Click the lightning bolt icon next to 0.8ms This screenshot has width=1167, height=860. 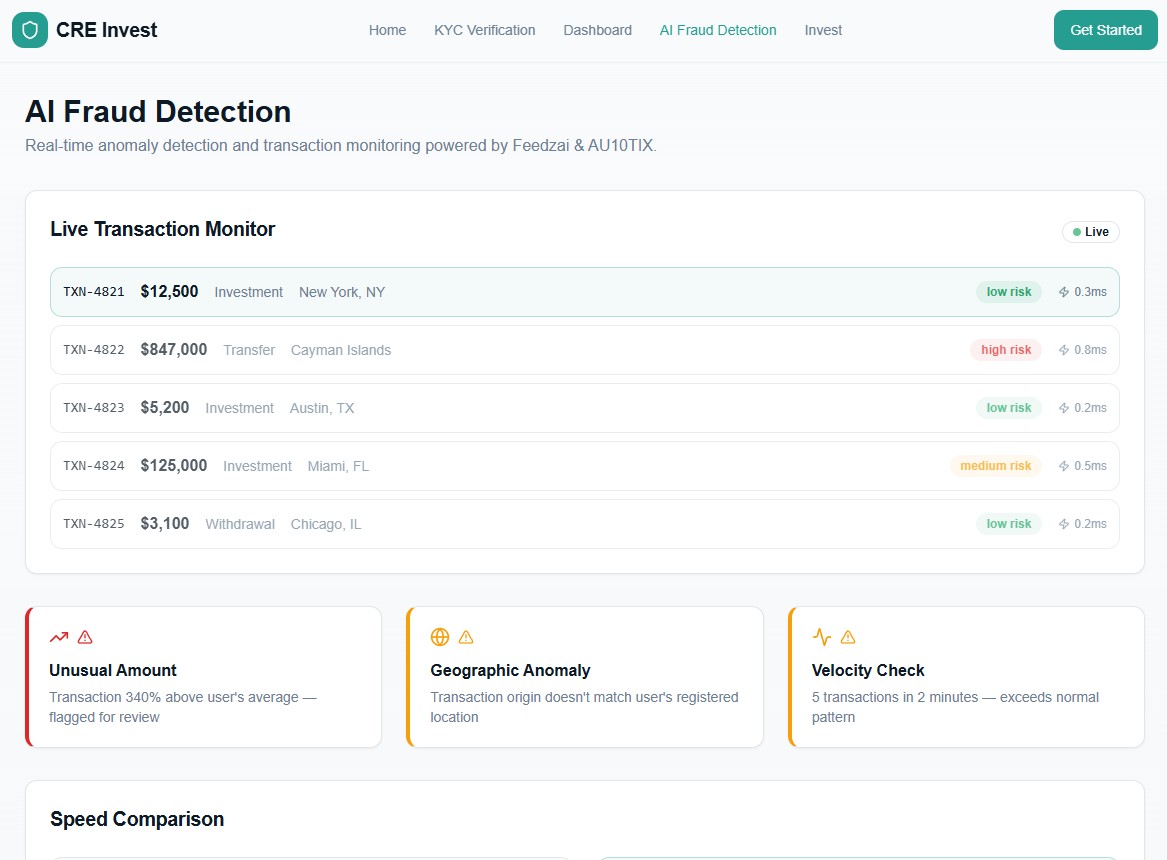(1064, 350)
